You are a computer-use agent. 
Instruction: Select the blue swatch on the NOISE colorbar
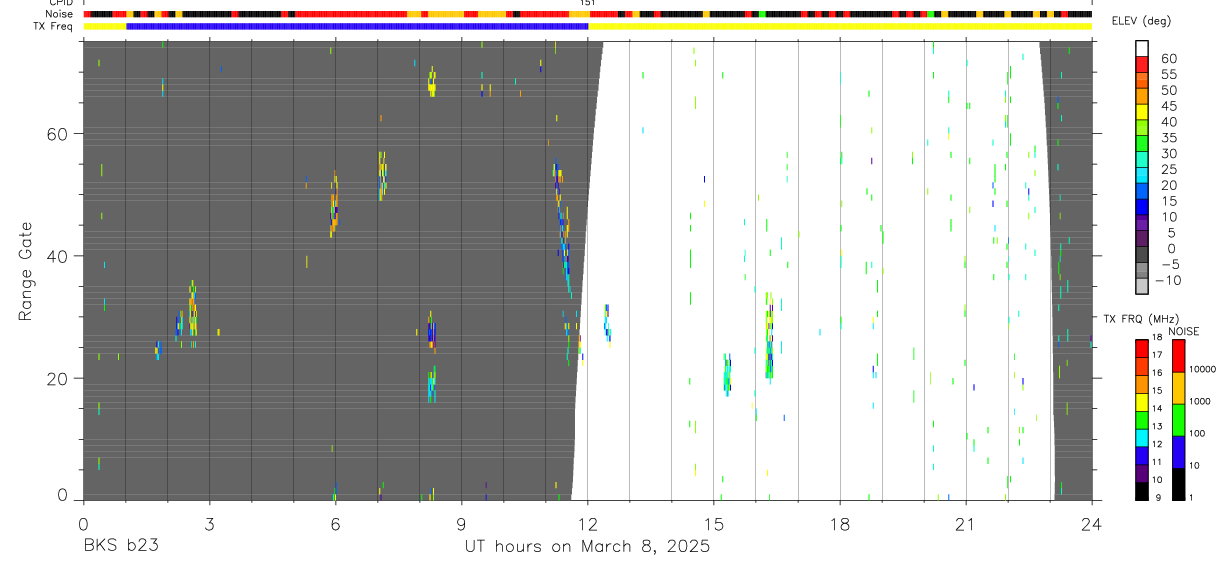click(1178, 452)
